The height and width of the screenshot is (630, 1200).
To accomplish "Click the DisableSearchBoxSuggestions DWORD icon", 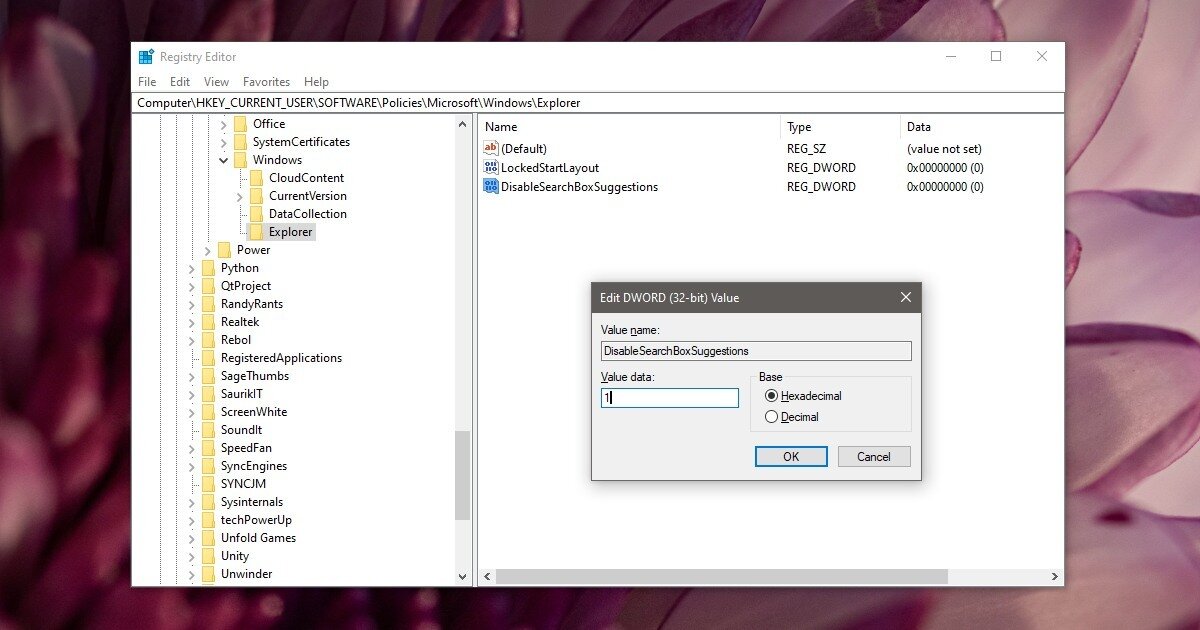I will pos(491,187).
